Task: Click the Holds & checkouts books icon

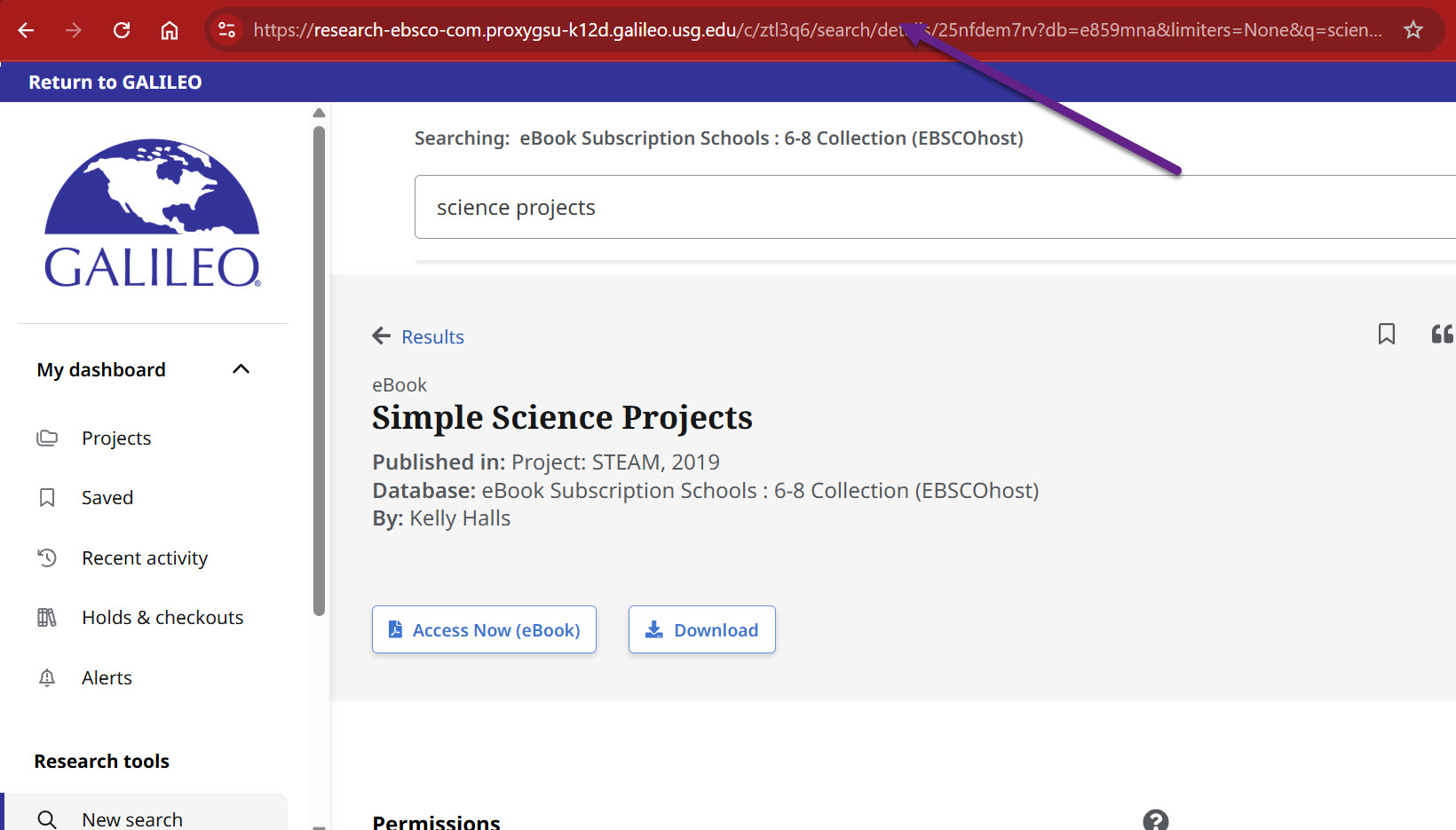Action: pos(47,617)
